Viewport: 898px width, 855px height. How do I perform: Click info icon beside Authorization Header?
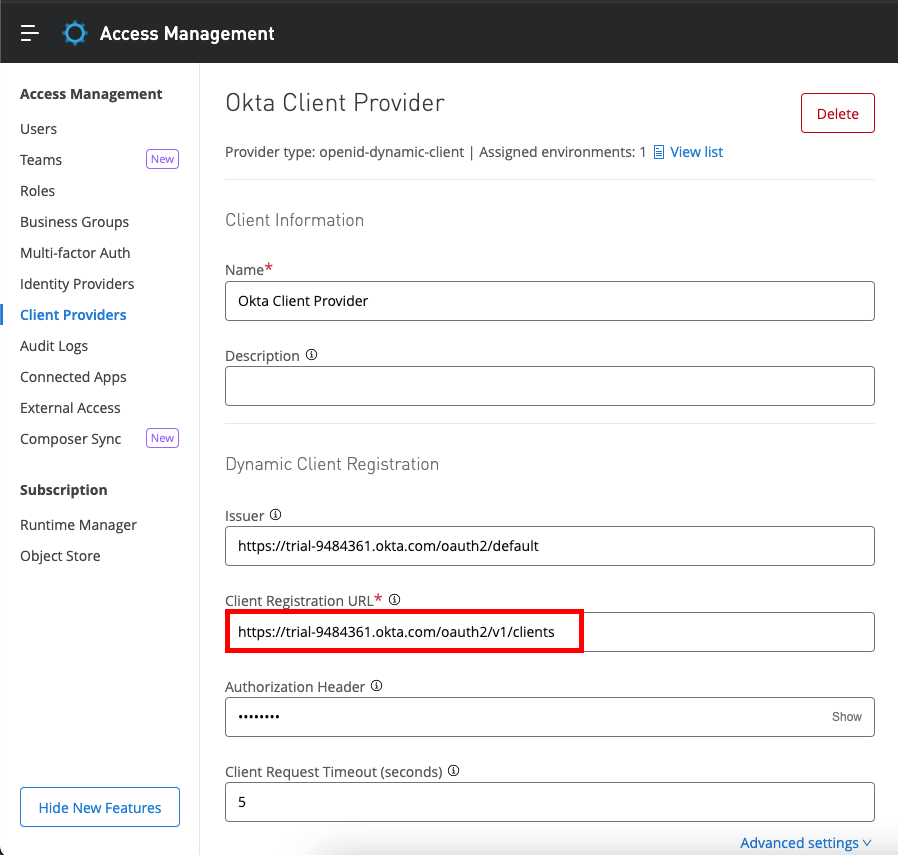tap(377, 686)
